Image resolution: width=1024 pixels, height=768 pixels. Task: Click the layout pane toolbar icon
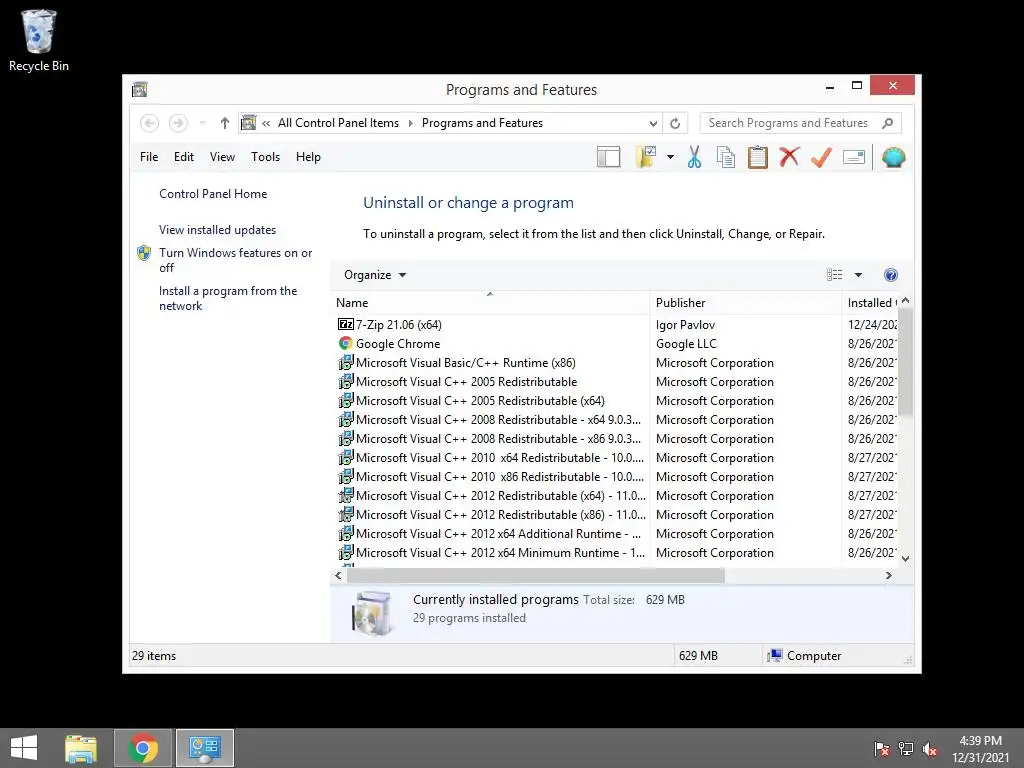[x=608, y=157]
